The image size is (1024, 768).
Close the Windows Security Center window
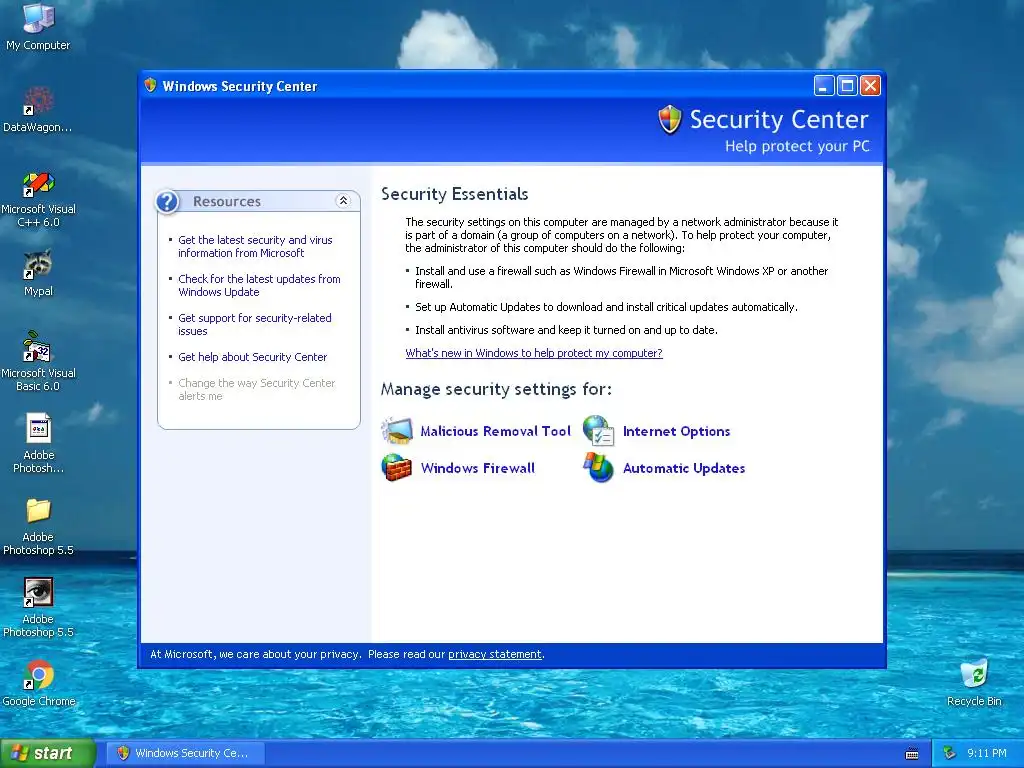point(871,86)
